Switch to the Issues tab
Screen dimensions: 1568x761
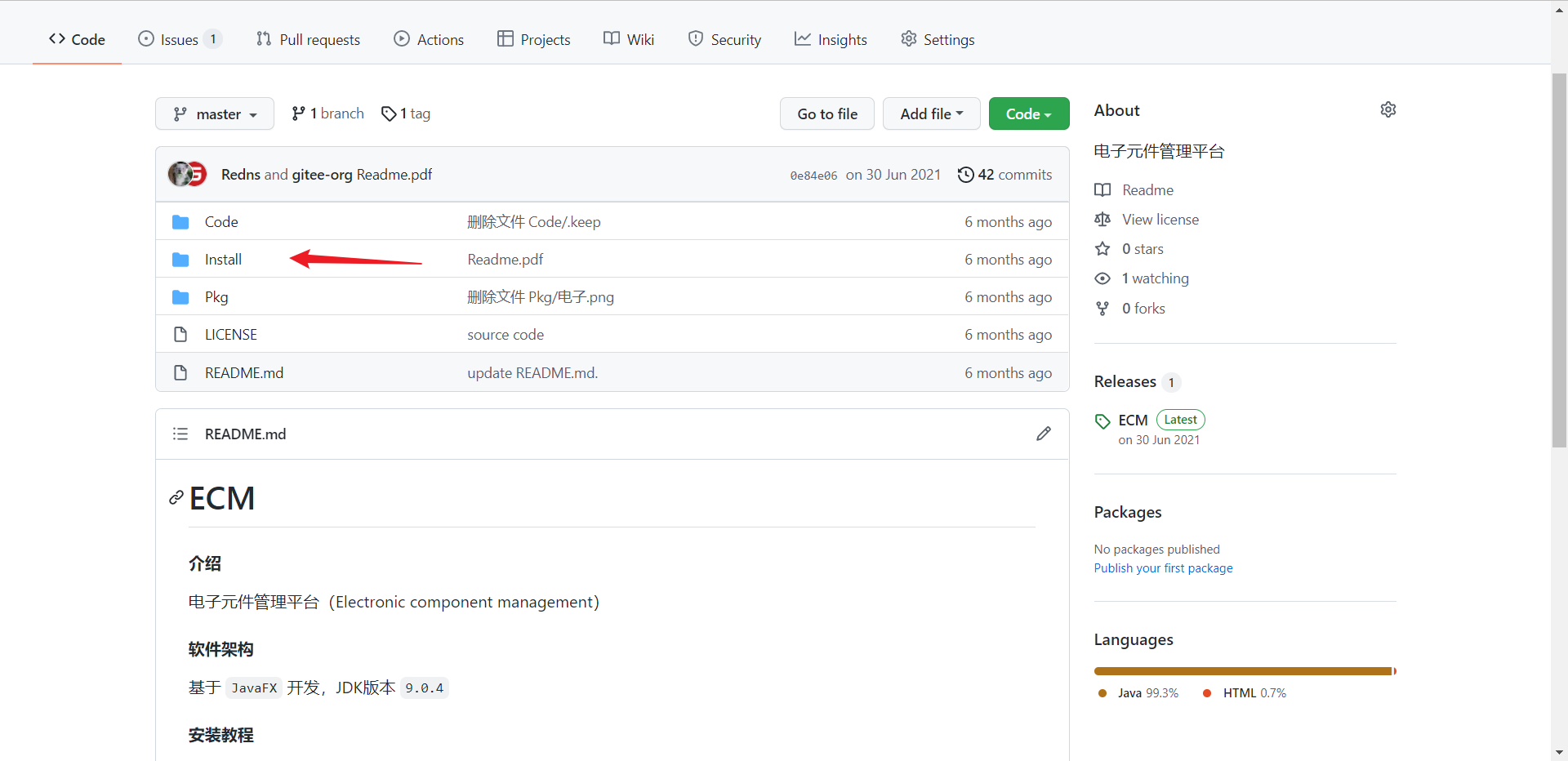coord(179,39)
